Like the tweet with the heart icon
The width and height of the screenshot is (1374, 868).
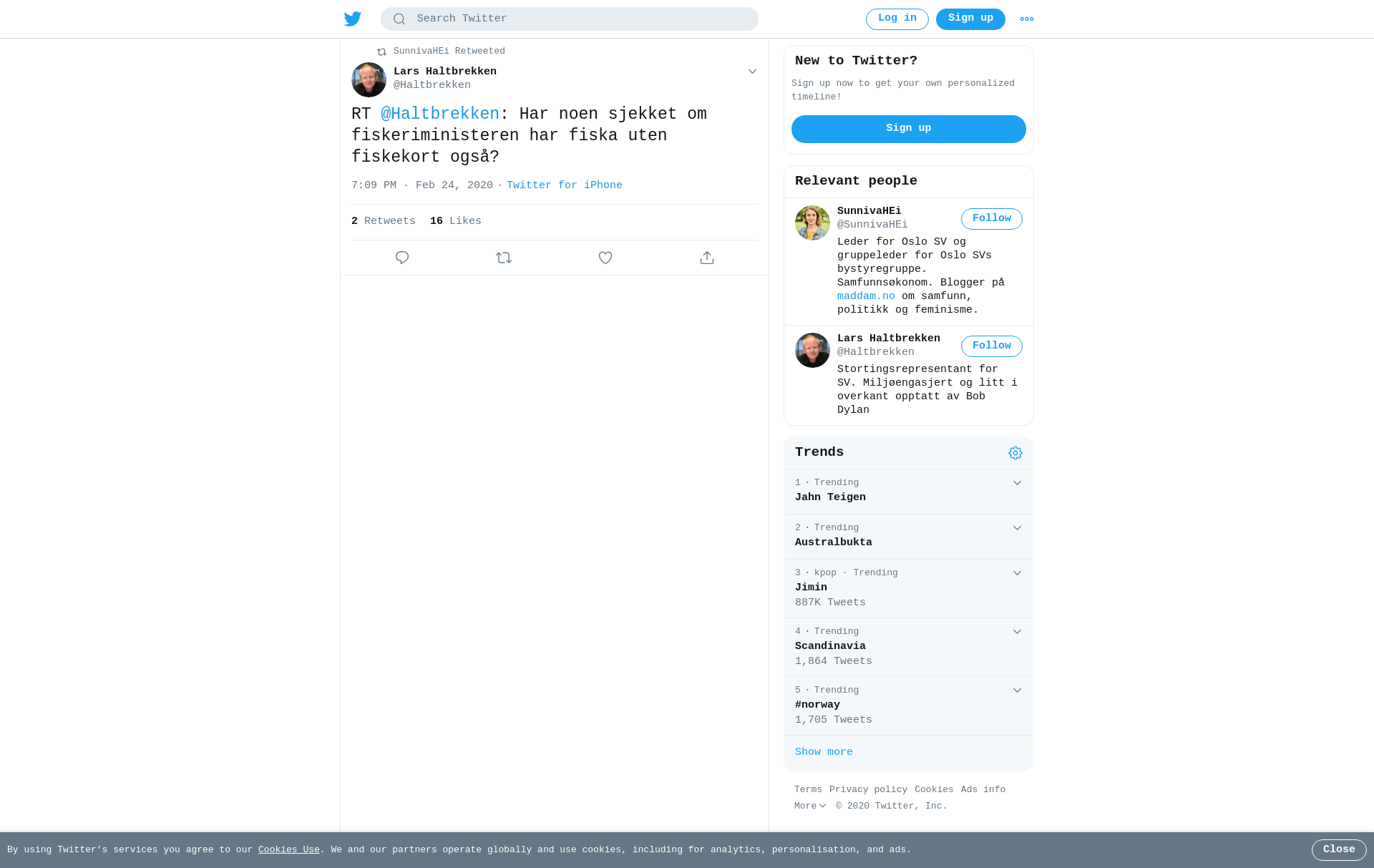click(605, 258)
